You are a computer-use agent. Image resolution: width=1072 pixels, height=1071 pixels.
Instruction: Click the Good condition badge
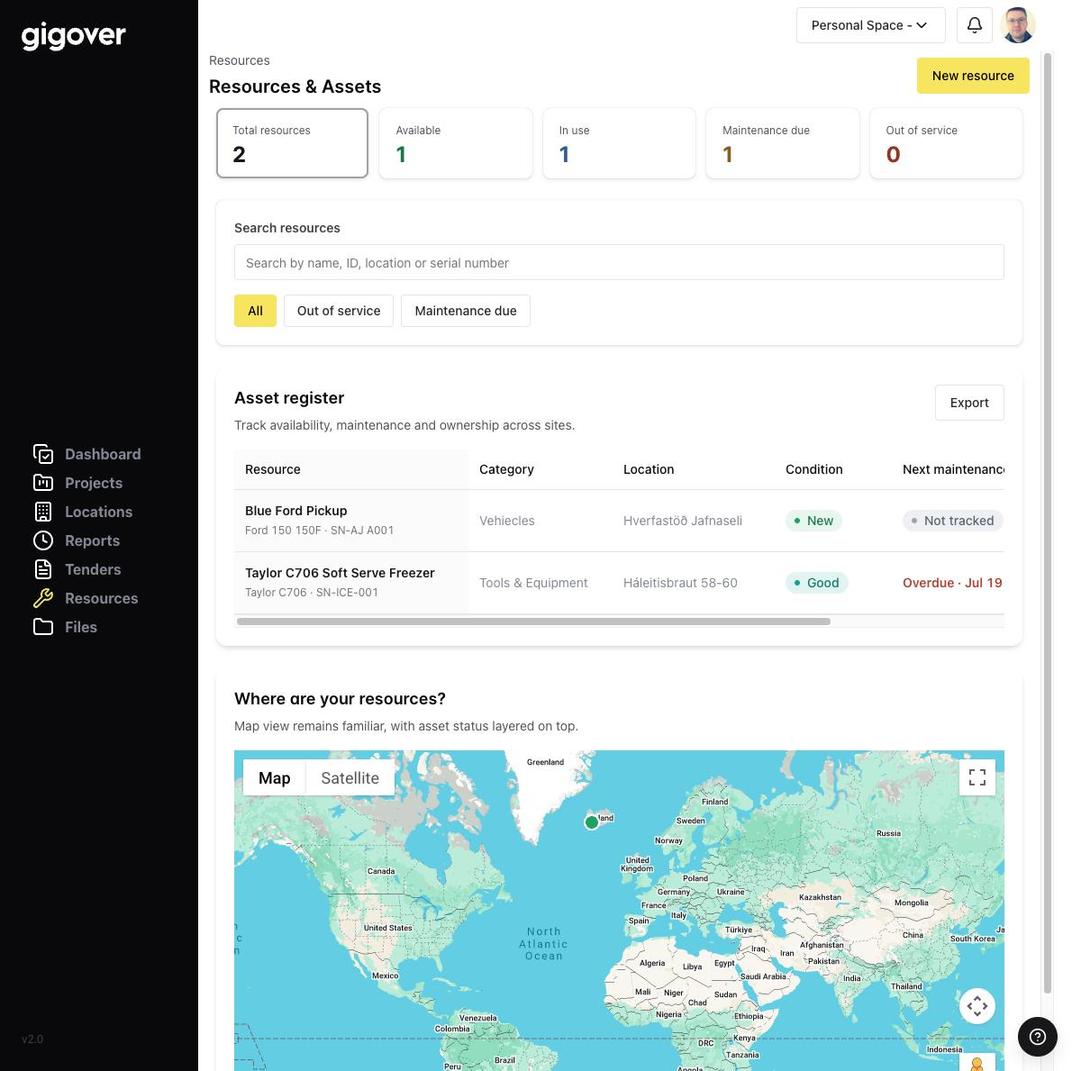(x=816, y=582)
